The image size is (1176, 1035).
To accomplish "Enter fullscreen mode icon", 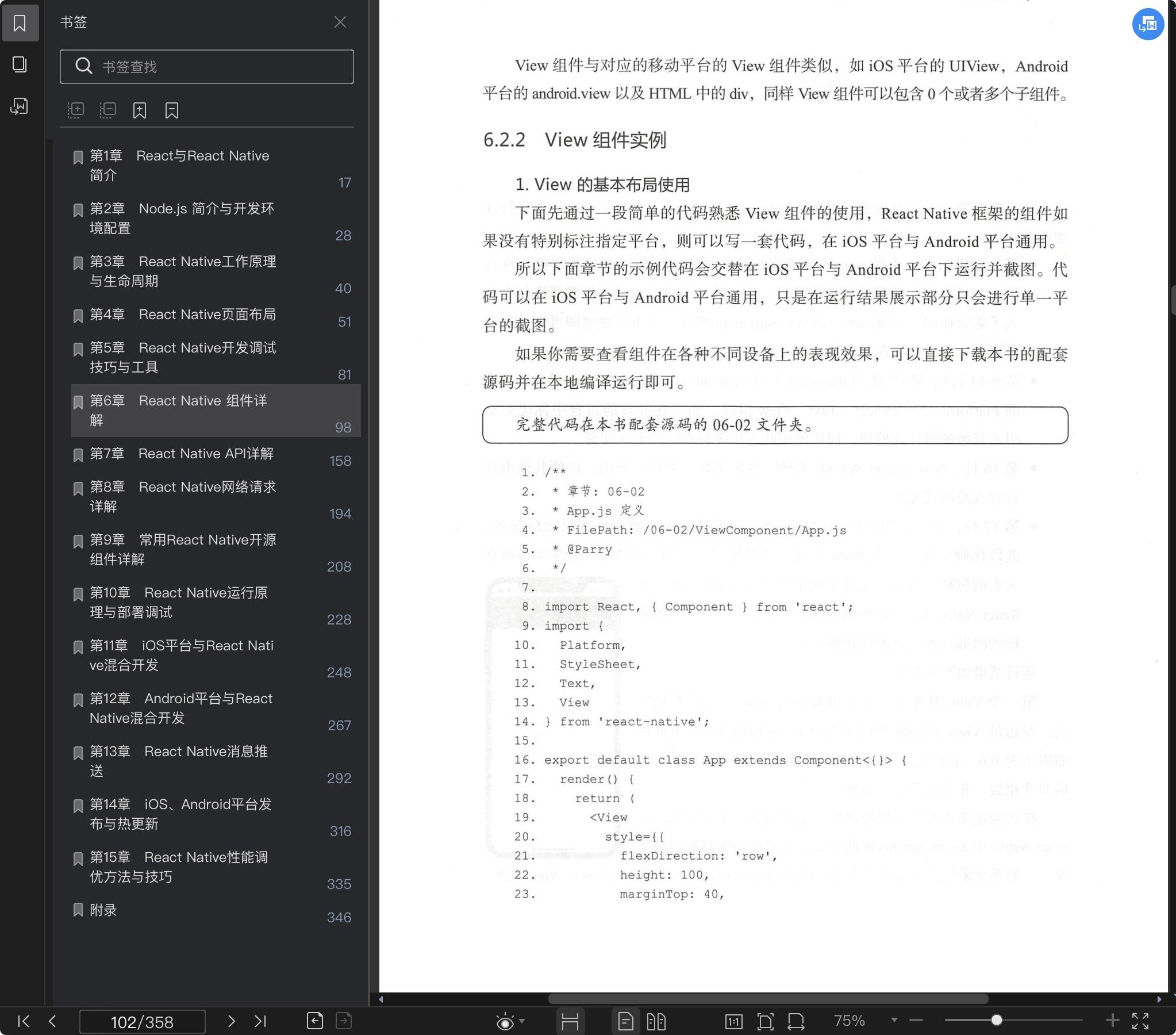I will point(1140,1021).
